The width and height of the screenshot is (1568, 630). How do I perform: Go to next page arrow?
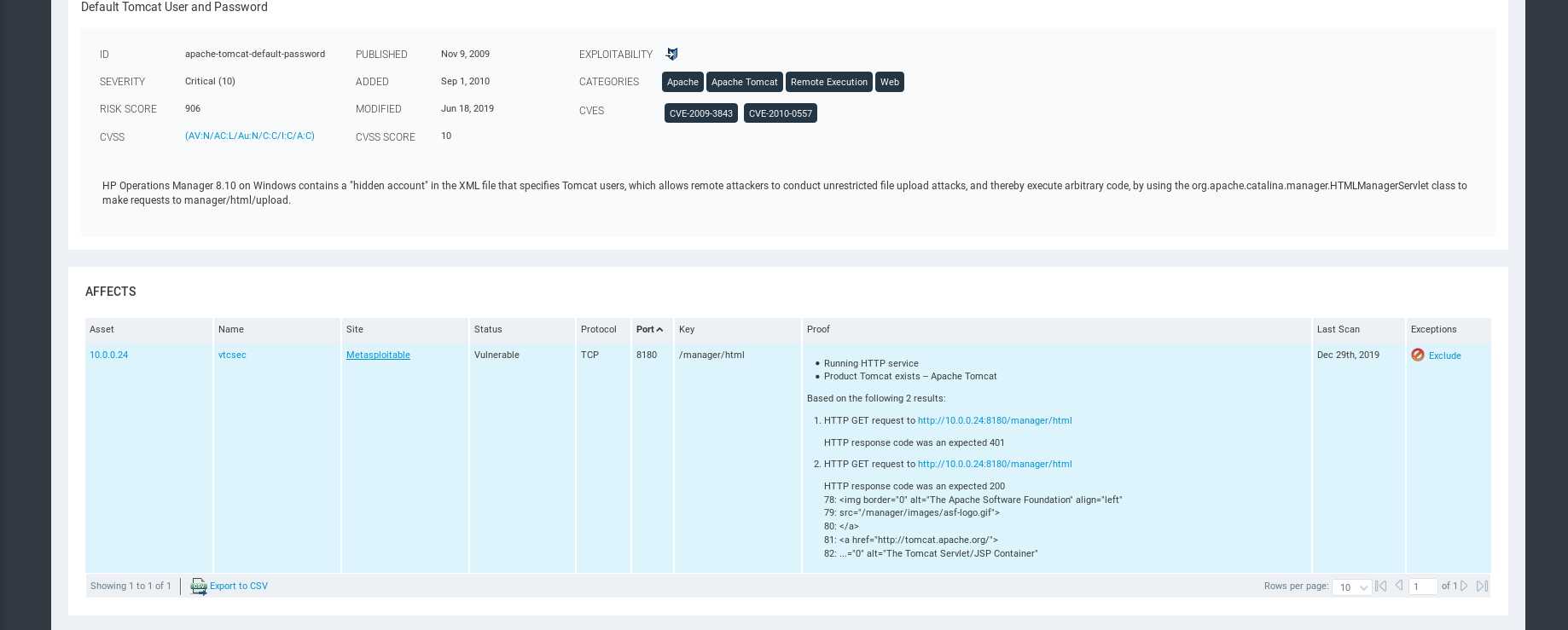[1465, 586]
